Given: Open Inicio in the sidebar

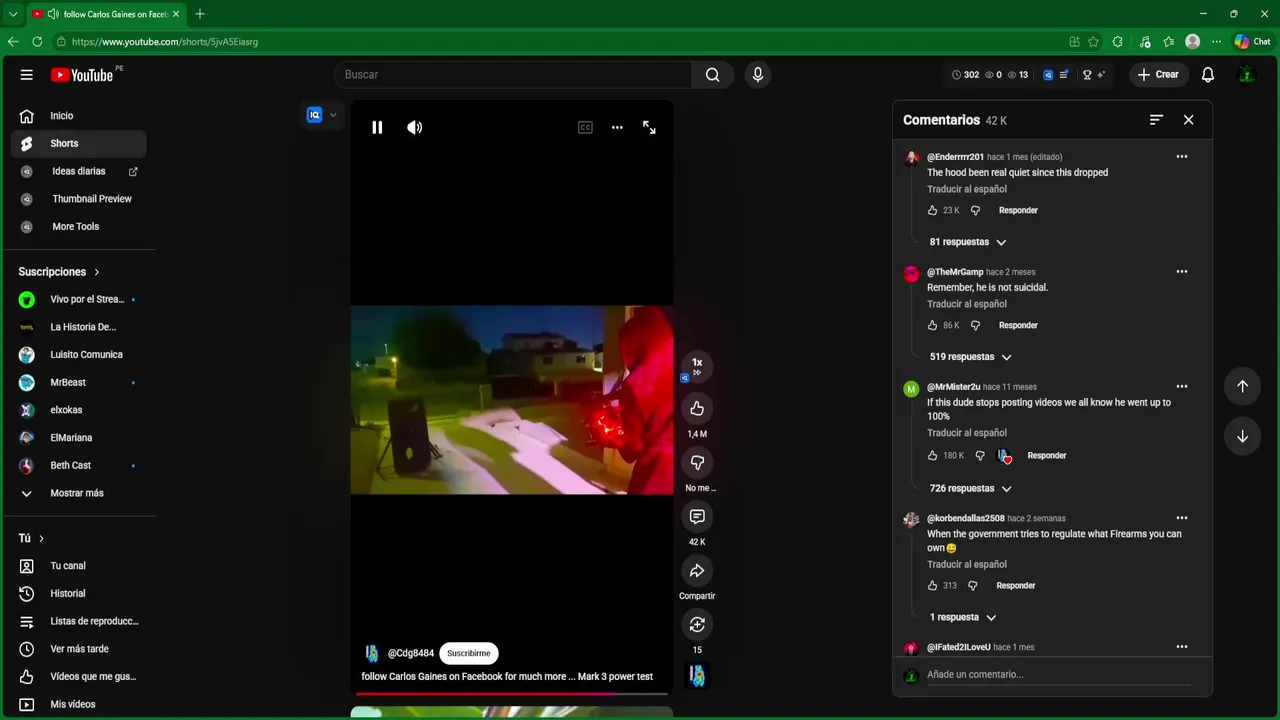Looking at the screenshot, I should click(x=79, y=116).
